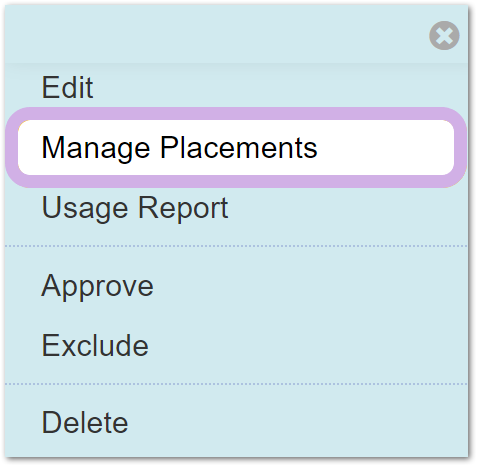Click the highlighted Manage Placements entry
The image size is (477, 466).
click(x=236, y=147)
